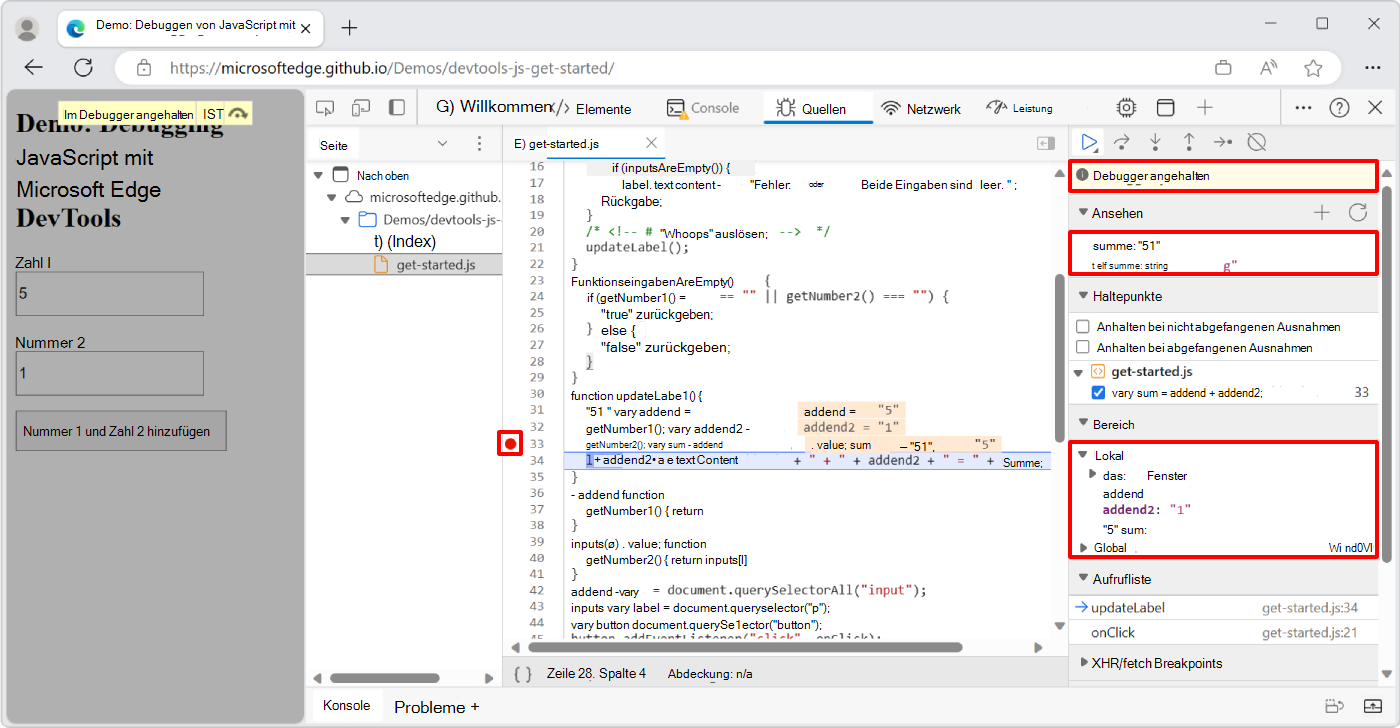
Task: Click the Zahl I input field
Action: click(x=108, y=293)
